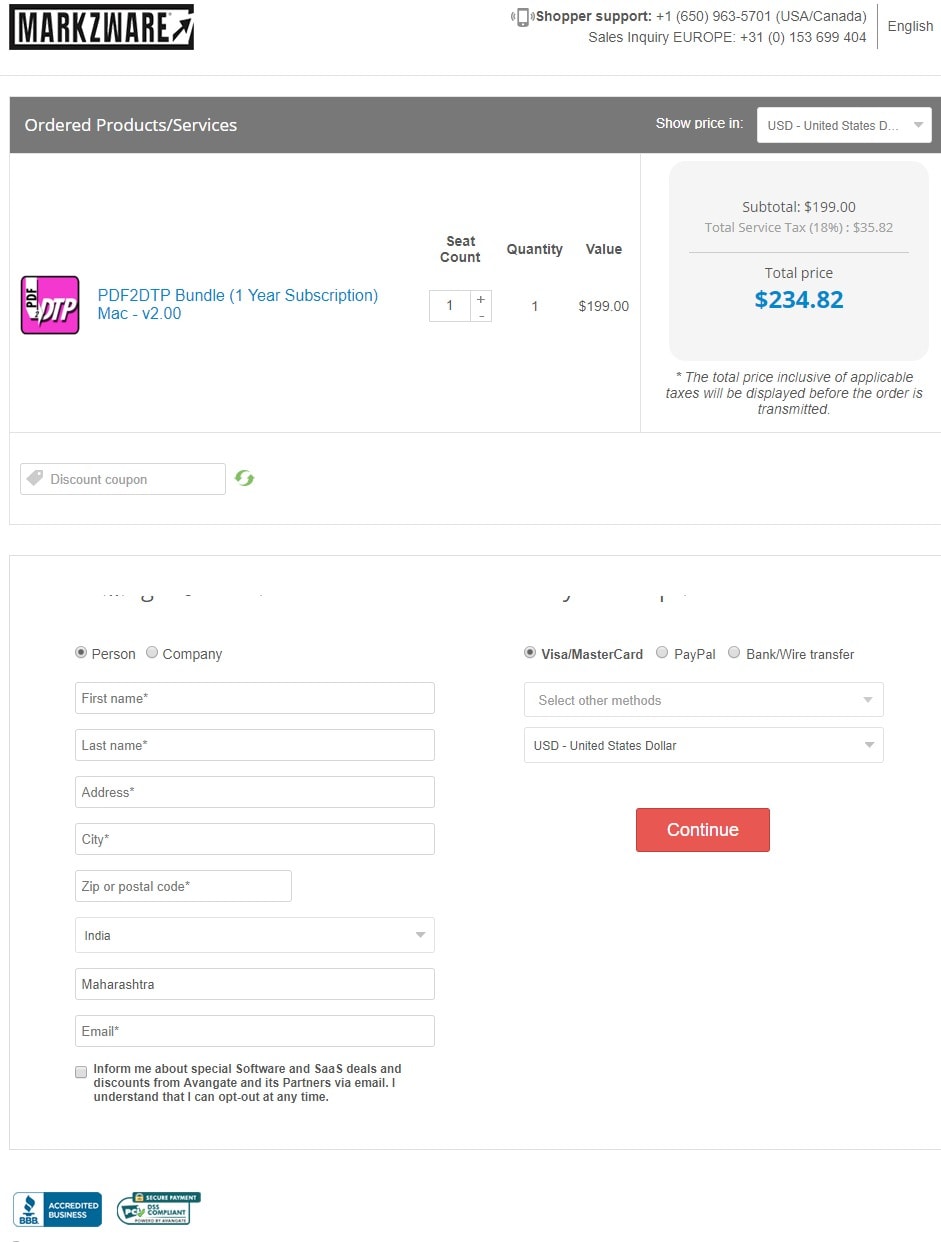Open the India country dropdown
Image resolution: width=941 pixels, height=1242 pixels.
coord(255,935)
